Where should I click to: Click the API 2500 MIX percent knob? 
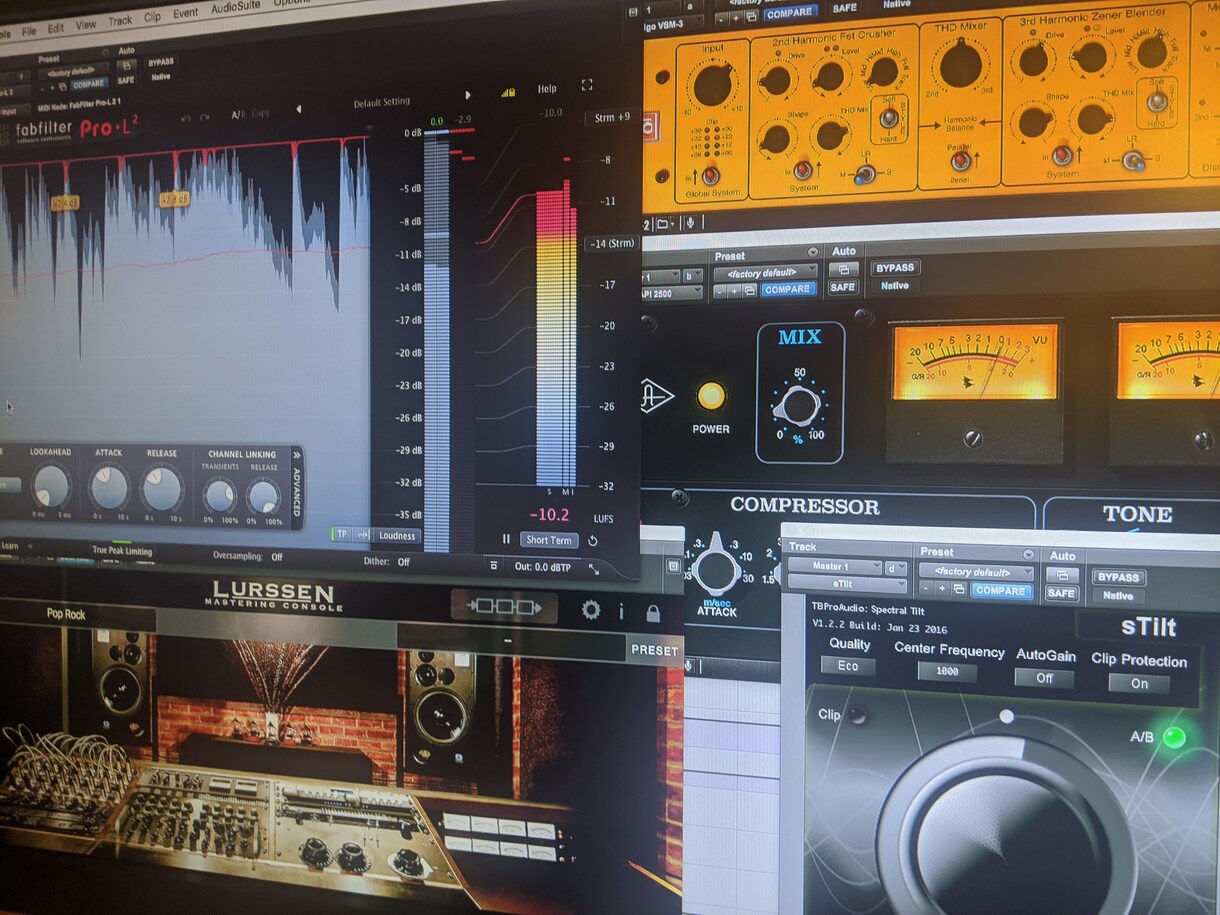[798, 408]
